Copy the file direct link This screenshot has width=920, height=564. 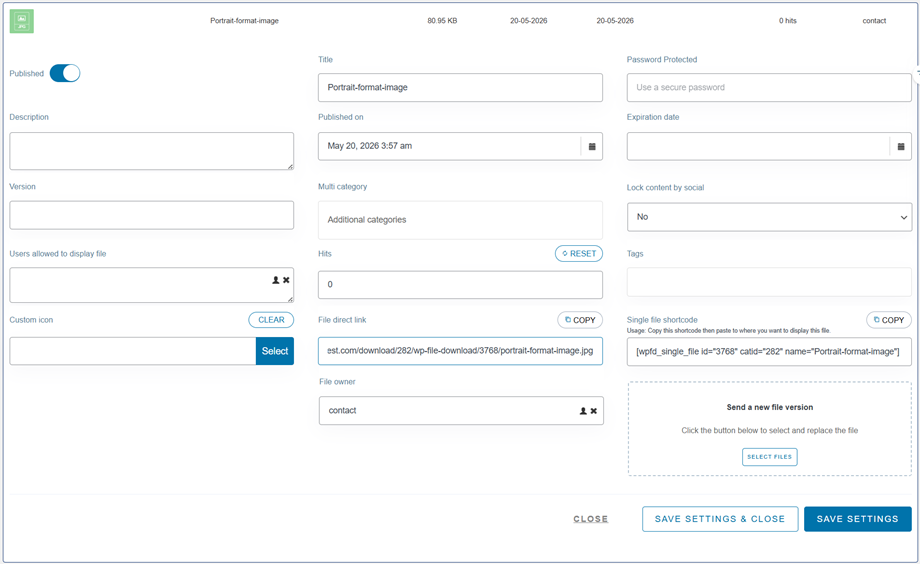(580, 320)
